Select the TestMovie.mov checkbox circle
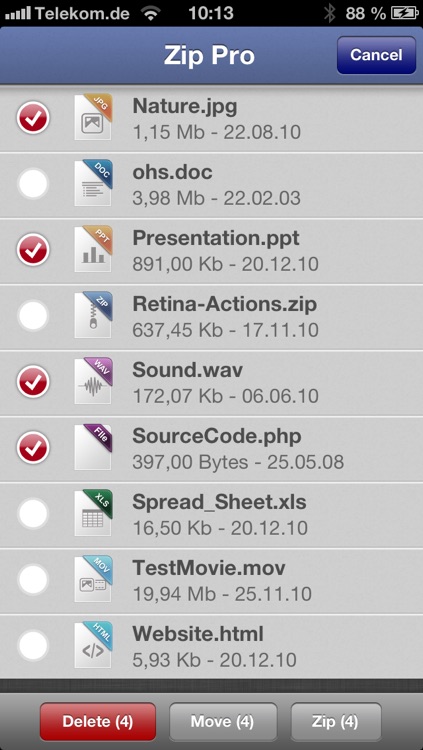Viewport: 423px width, 750px height. point(33,579)
